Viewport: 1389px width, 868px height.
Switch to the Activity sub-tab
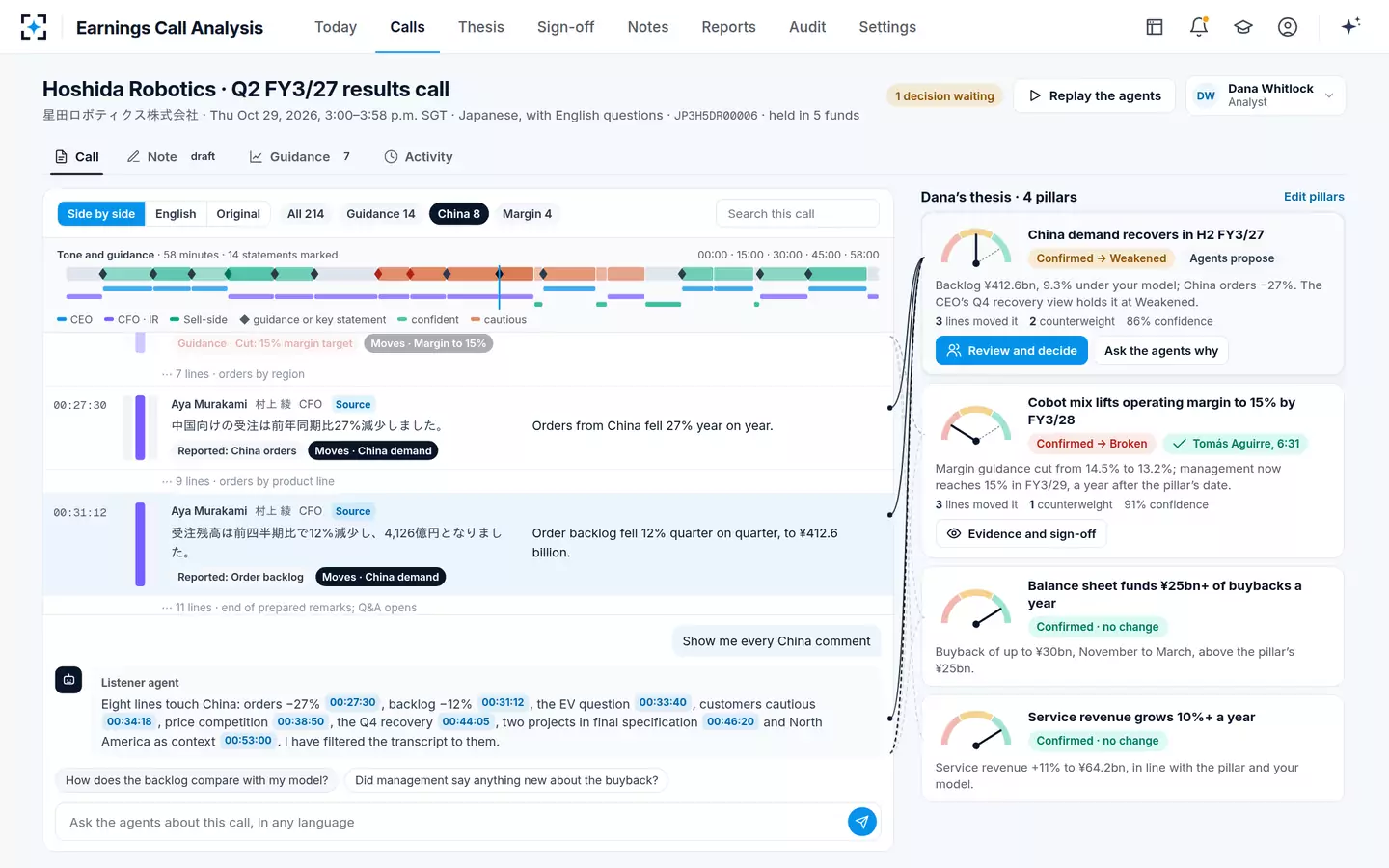419,157
